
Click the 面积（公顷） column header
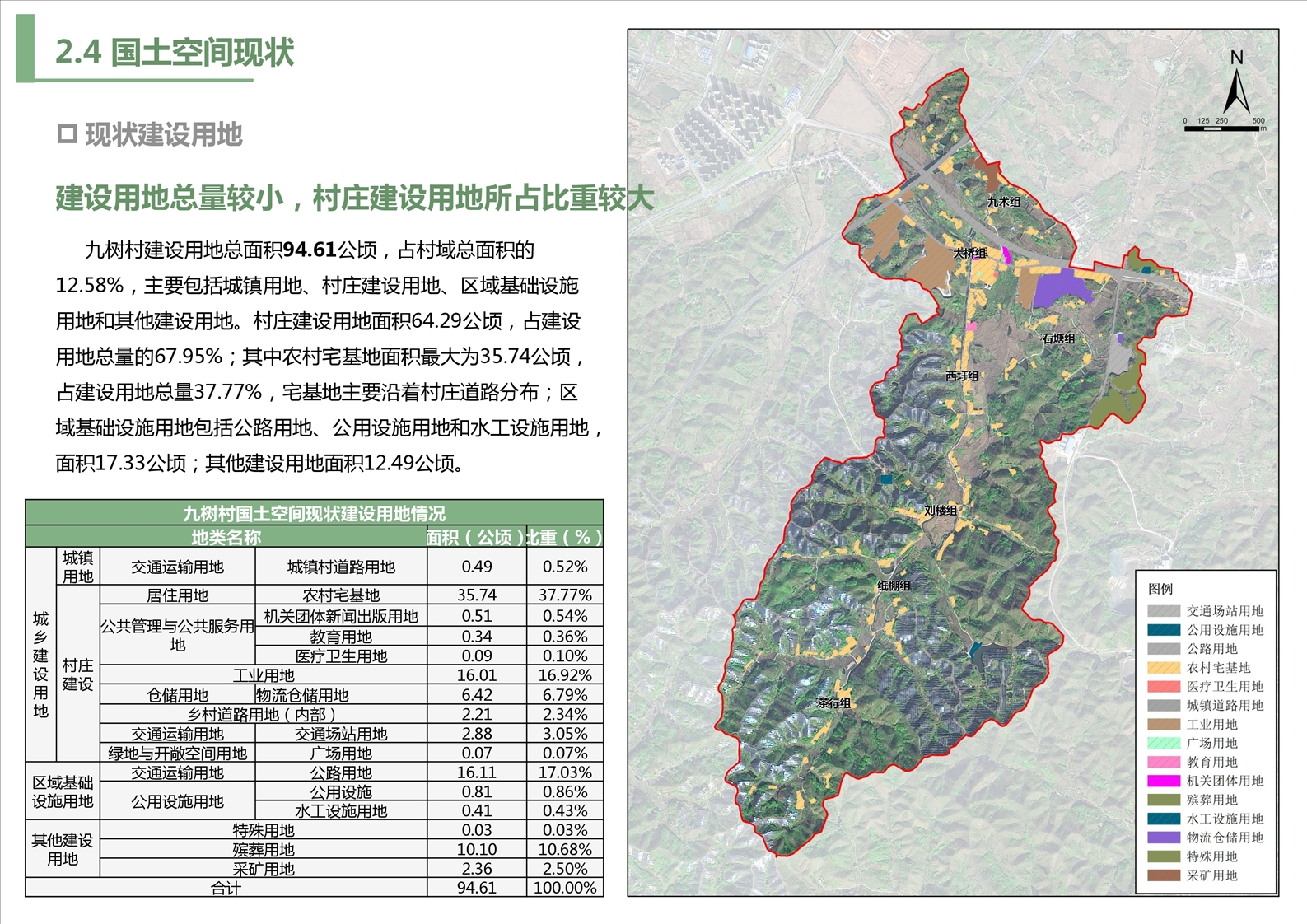point(476,538)
